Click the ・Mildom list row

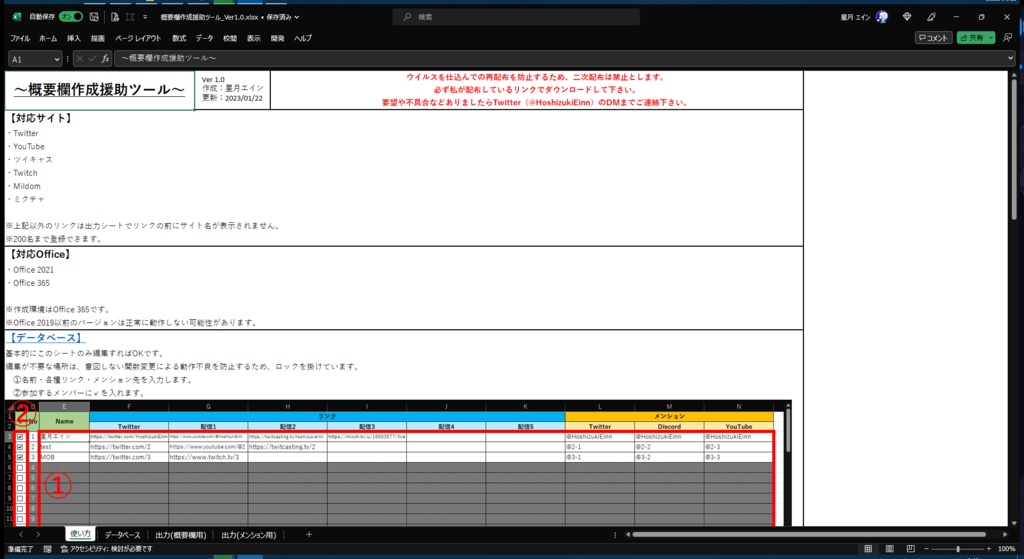[x=24, y=186]
